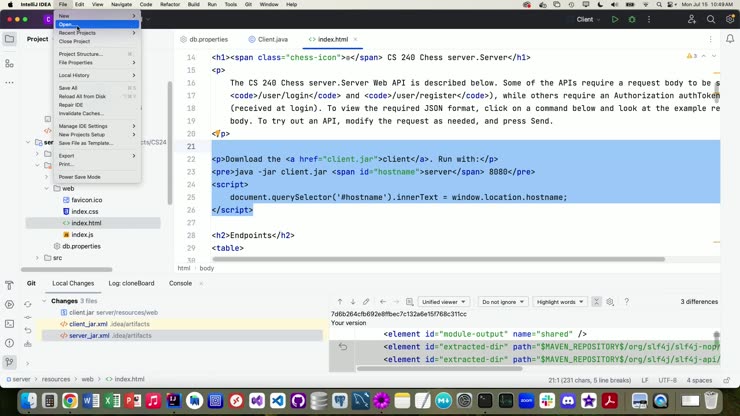Expand the src folder in project tree
Image resolution: width=740 pixels, height=416 pixels.
click(37, 258)
